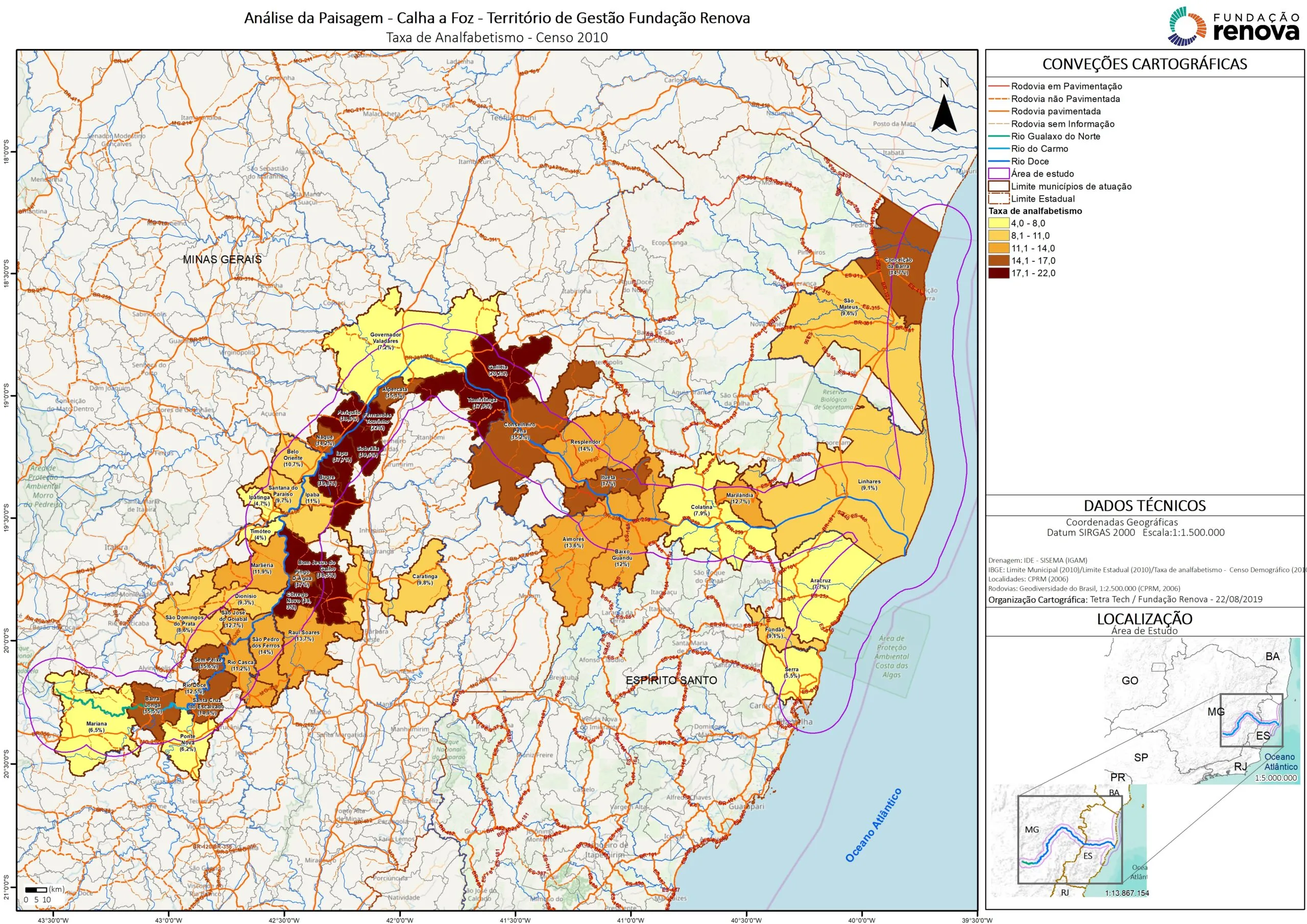Click the Rodovia pavimentada legend line

pyautogui.click(x=999, y=112)
